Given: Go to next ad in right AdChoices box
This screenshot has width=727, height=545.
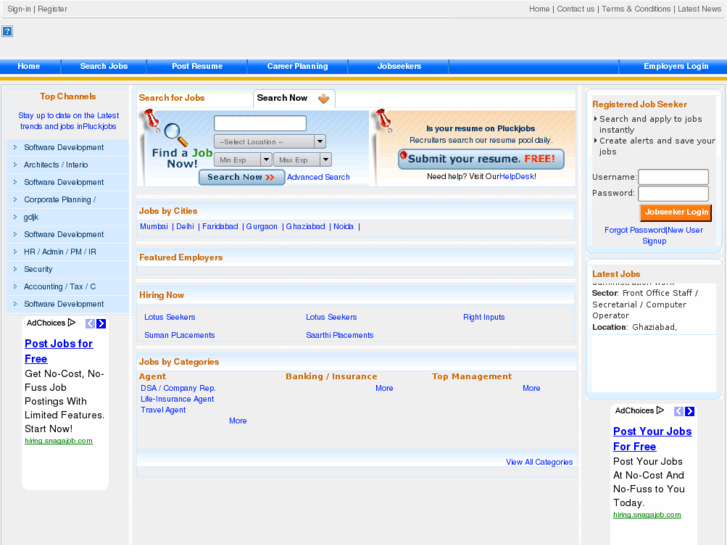Looking at the screenshot, I should pyautogui.click(x=690, y=411).
